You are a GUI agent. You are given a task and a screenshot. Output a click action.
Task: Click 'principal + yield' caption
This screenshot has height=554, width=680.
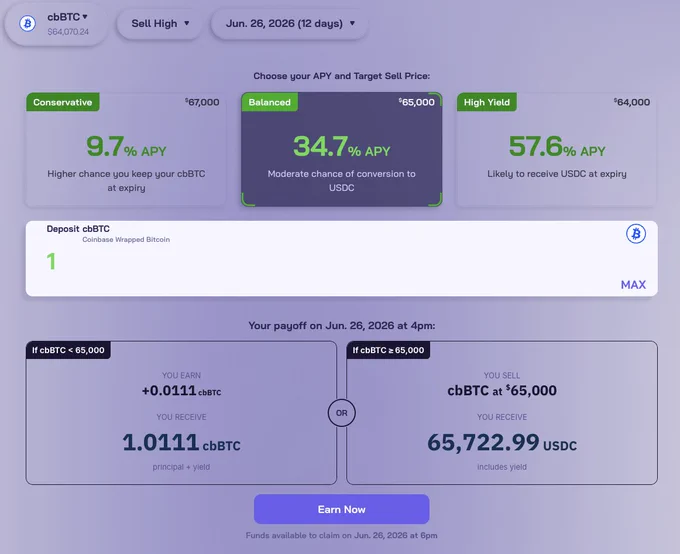coord(181,467)
